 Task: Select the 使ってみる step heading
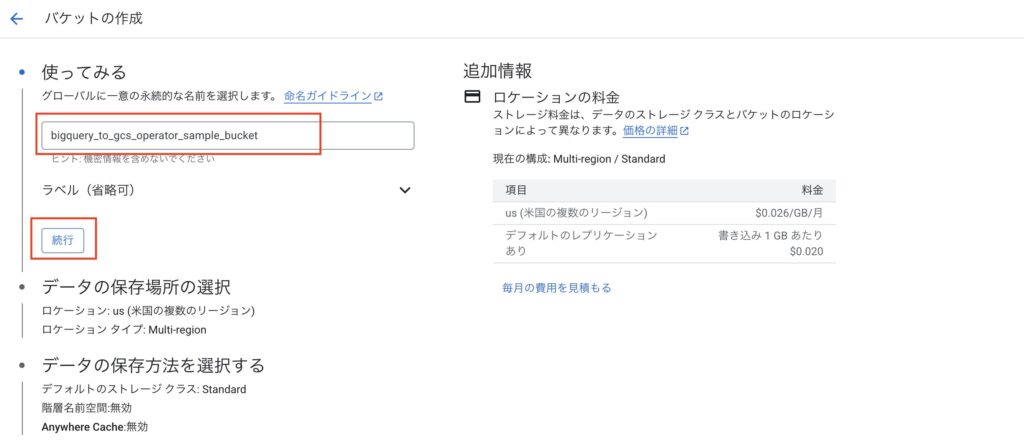click(x=84, y=73)
